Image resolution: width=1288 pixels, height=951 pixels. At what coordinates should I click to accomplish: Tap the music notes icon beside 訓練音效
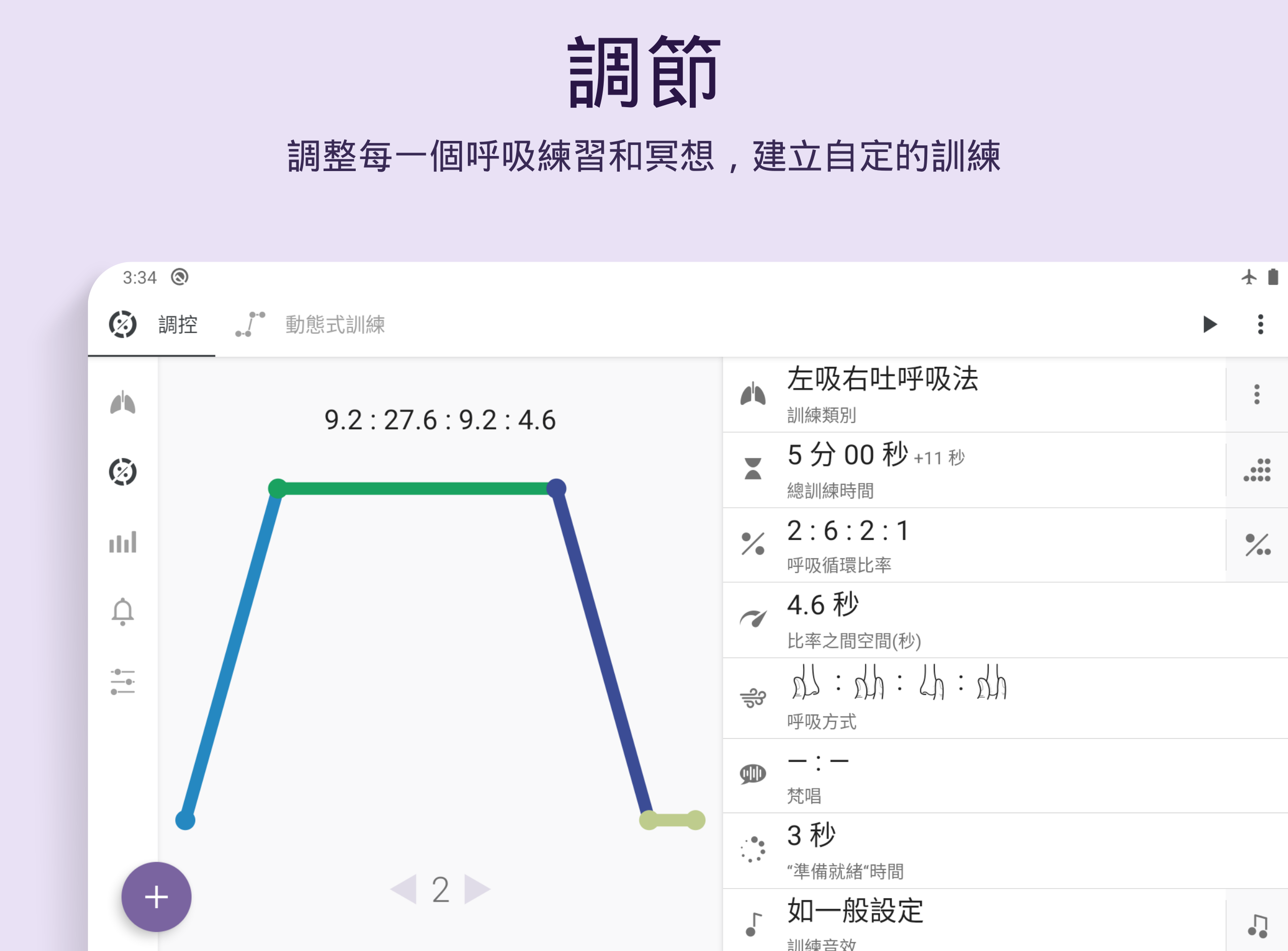pos(1257,926)
